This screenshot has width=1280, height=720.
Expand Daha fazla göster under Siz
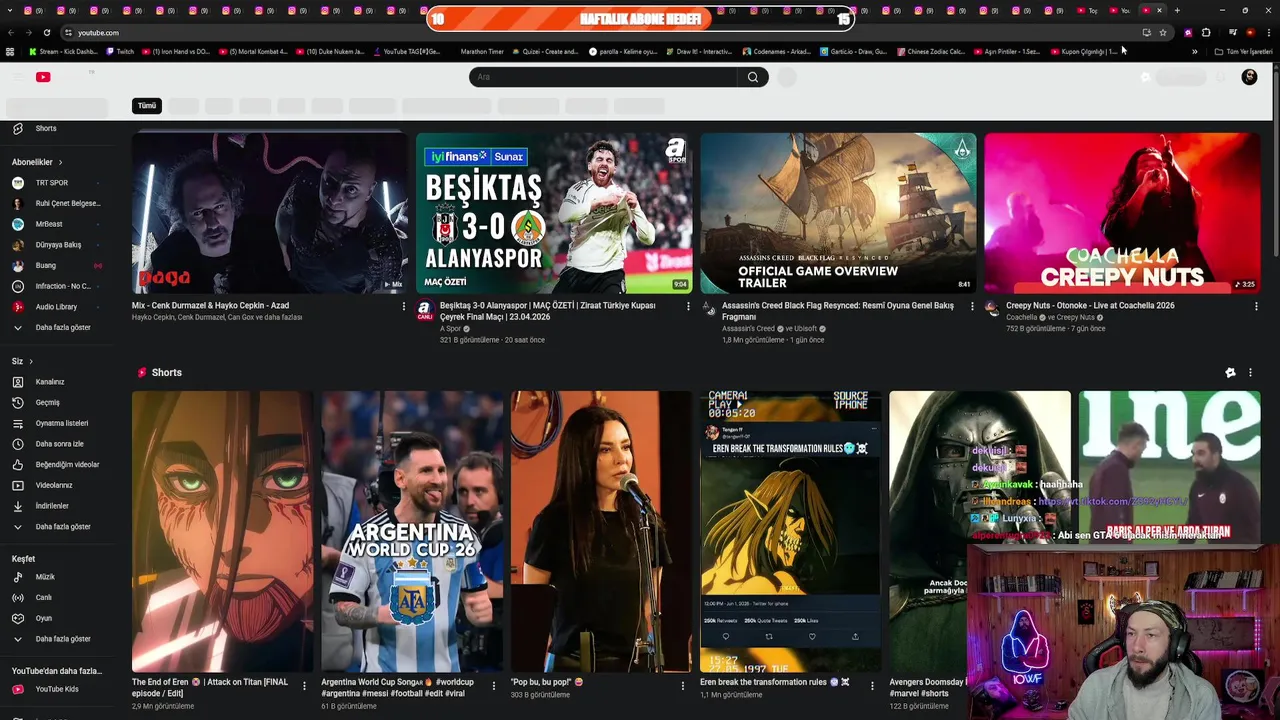pos(61,526)
